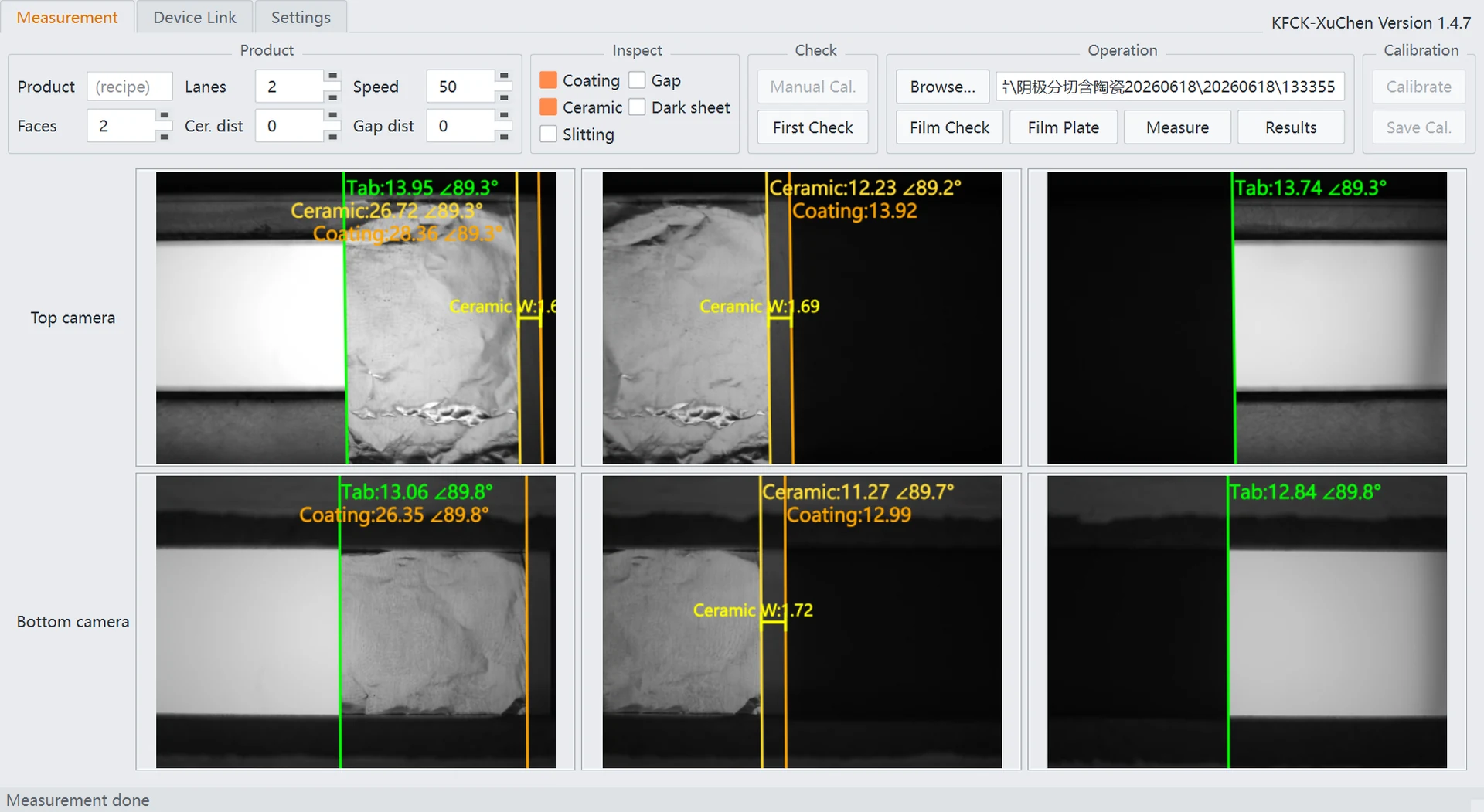Click the Browse... button
1484x812 pixels.
[x=942, y=87]
